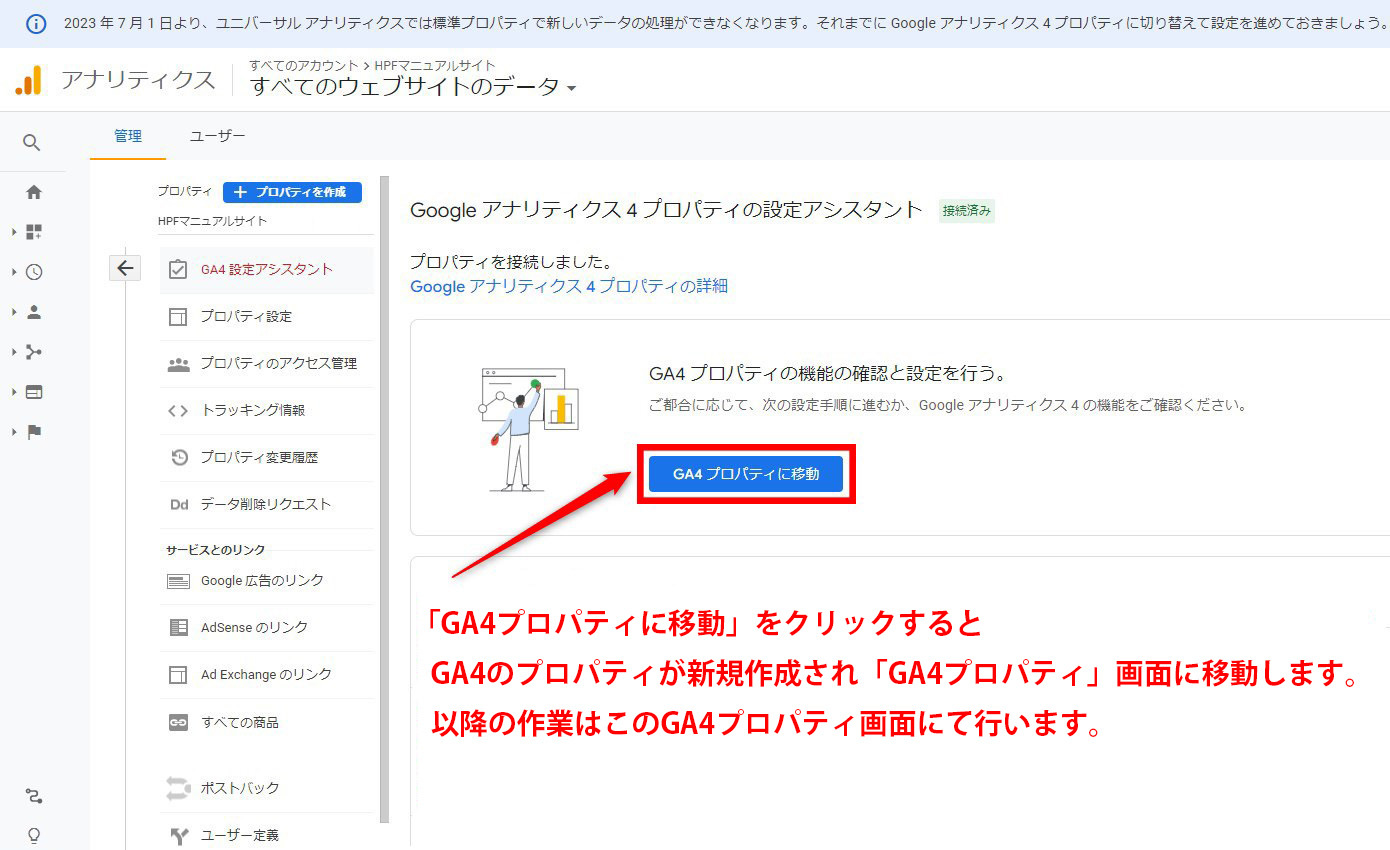The width and height of the screenshot is (1390, 850).
Task: Click the ユーザー定義 fork icon
Action: coord(179,835)
